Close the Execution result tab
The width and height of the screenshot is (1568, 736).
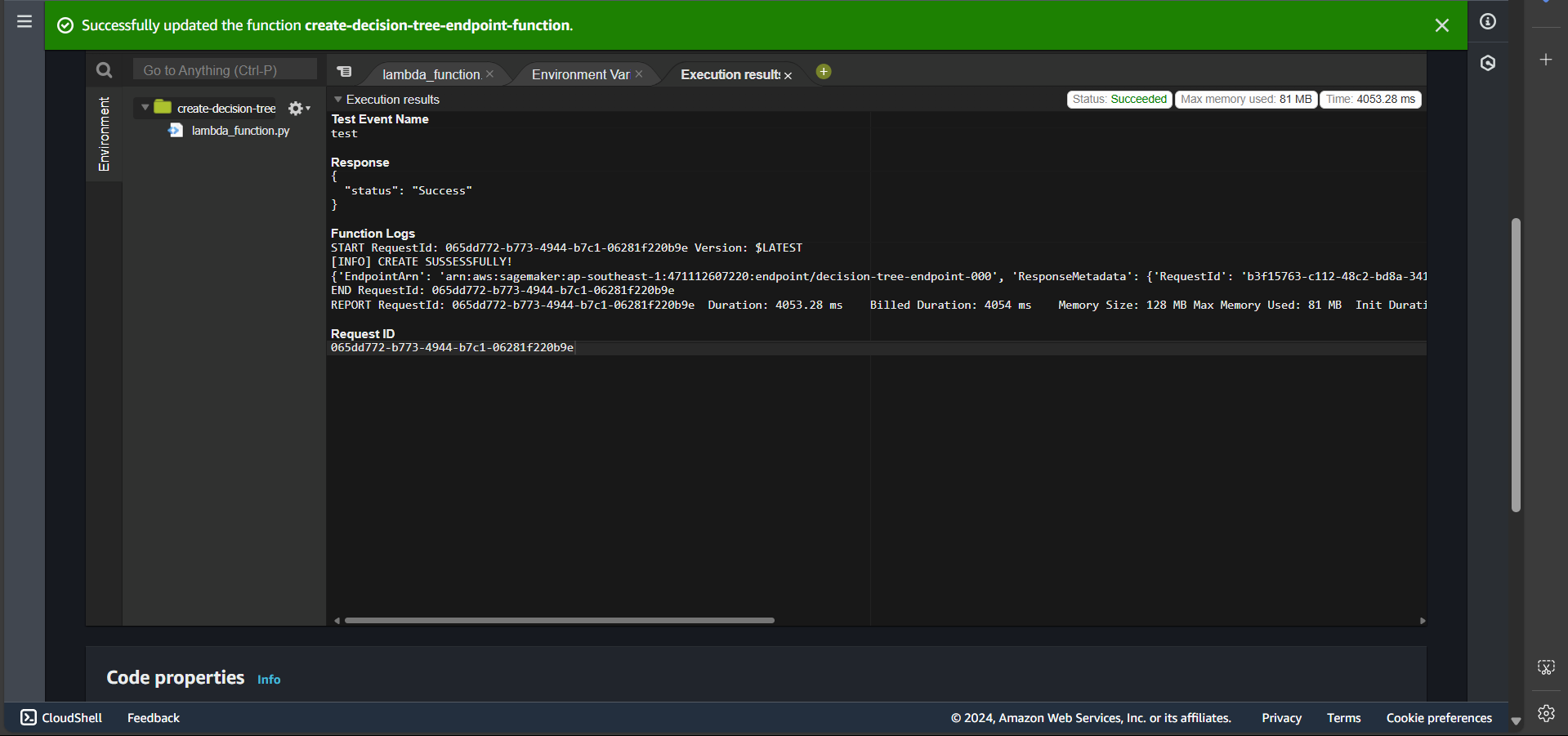click(788, 75)
